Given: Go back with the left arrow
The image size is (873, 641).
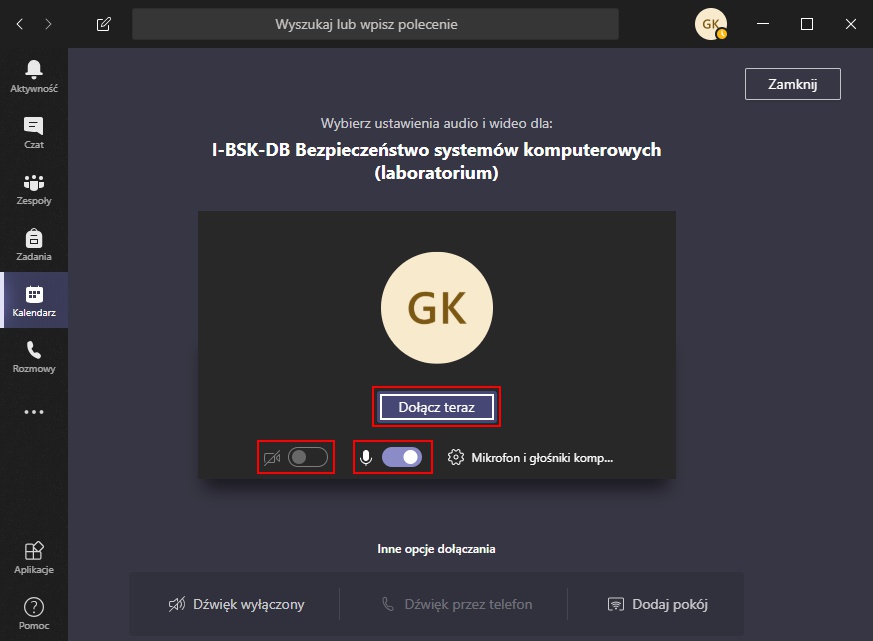Looking at the screenshot, I should 20,24.
